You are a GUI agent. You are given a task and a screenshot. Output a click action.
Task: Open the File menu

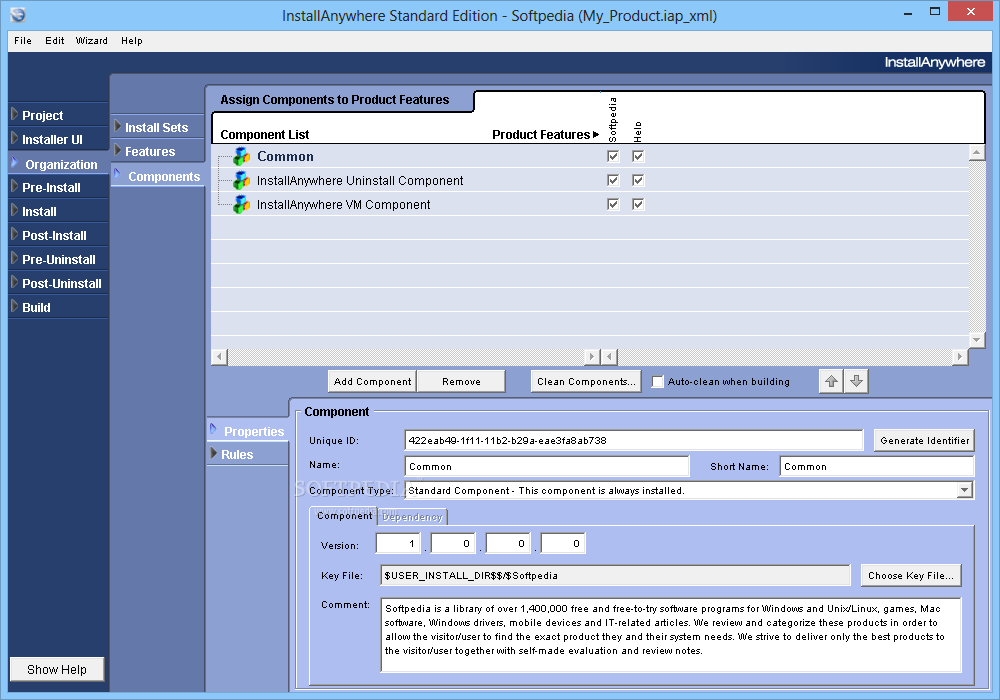tap(23, 41)
